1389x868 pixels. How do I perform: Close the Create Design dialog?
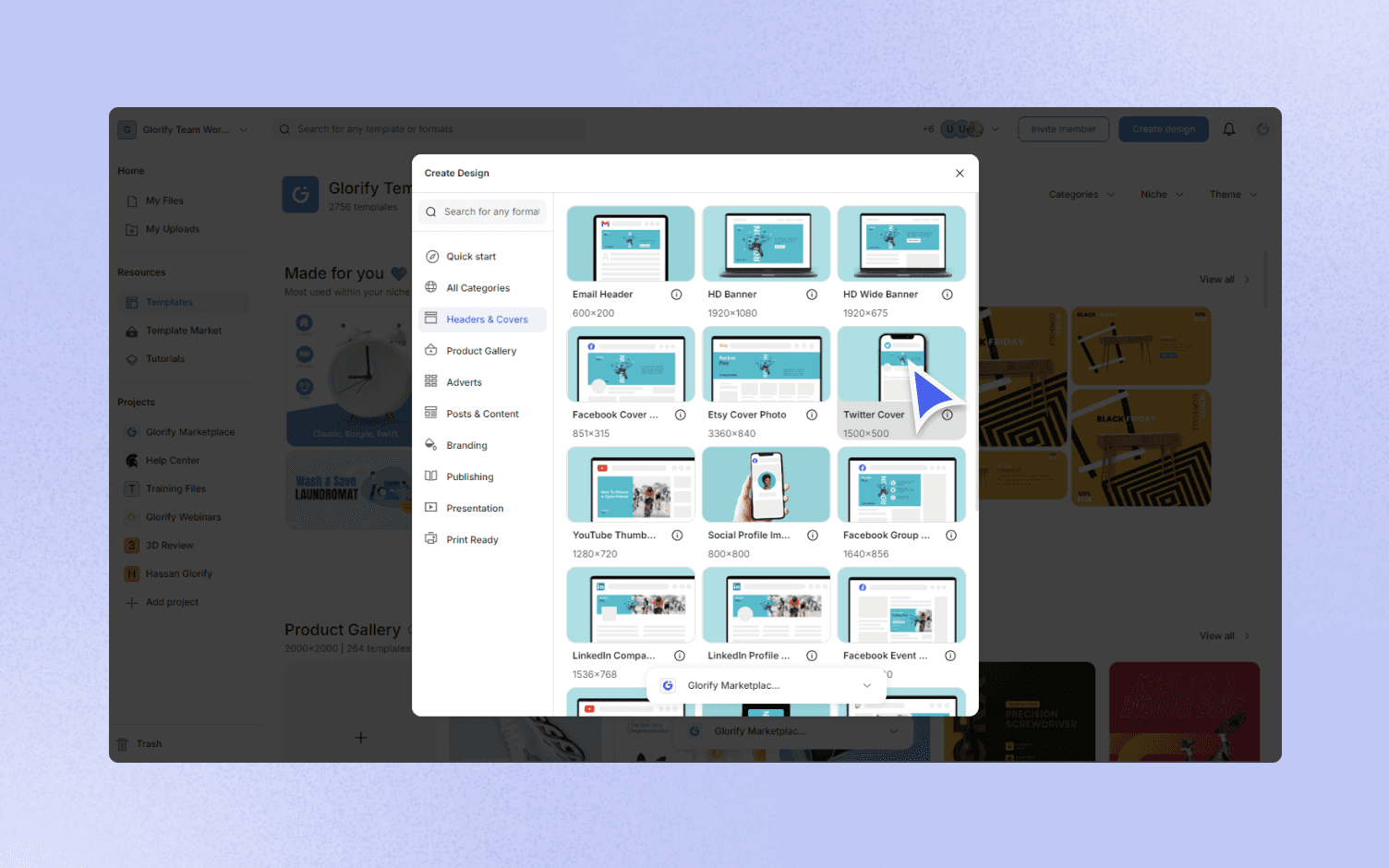(x=960, y=174)
